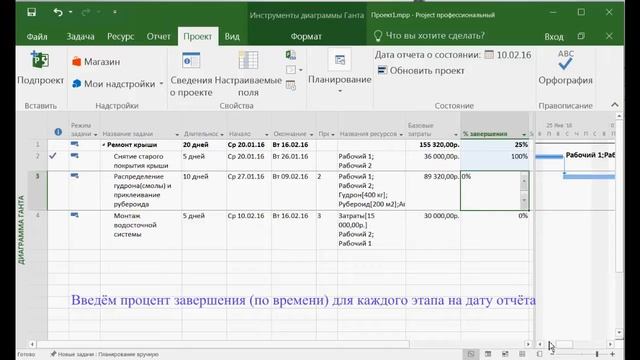Screen dimensions: 640x360
Task: Open the WBS dropdown icon
Action: [294, 70]
